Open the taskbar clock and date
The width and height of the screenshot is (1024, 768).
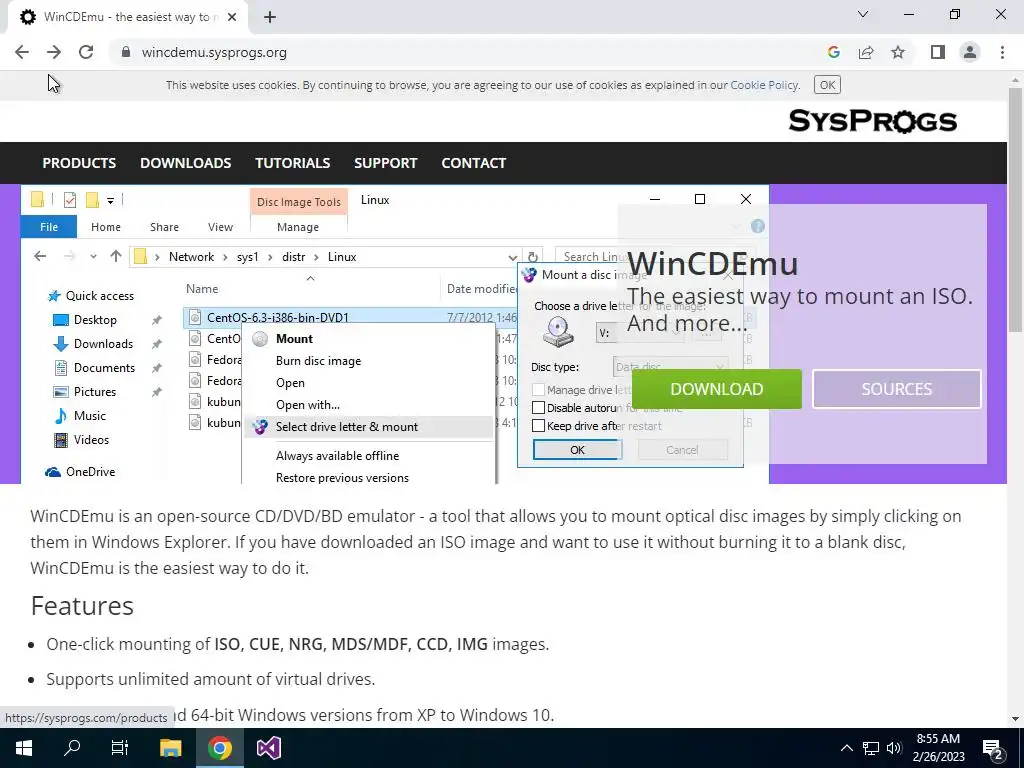pos(938,748)
